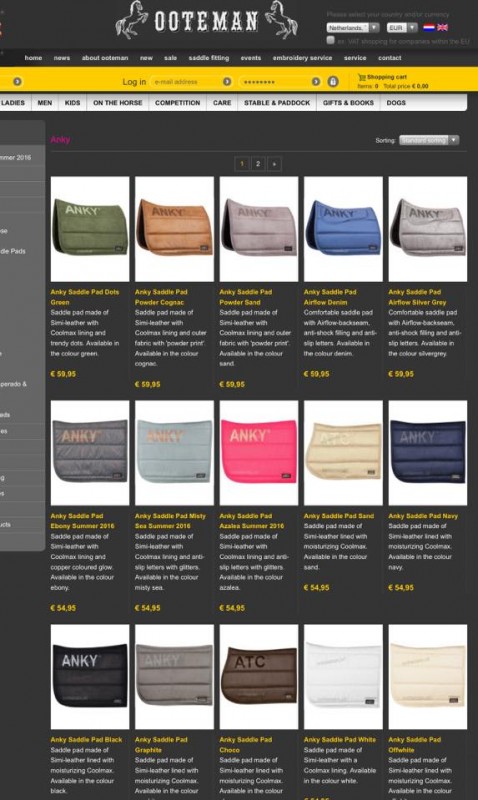Open the blue Airflow Denim pad thumbnail
This screenshot has height=800, width=478.
point(343,229)
